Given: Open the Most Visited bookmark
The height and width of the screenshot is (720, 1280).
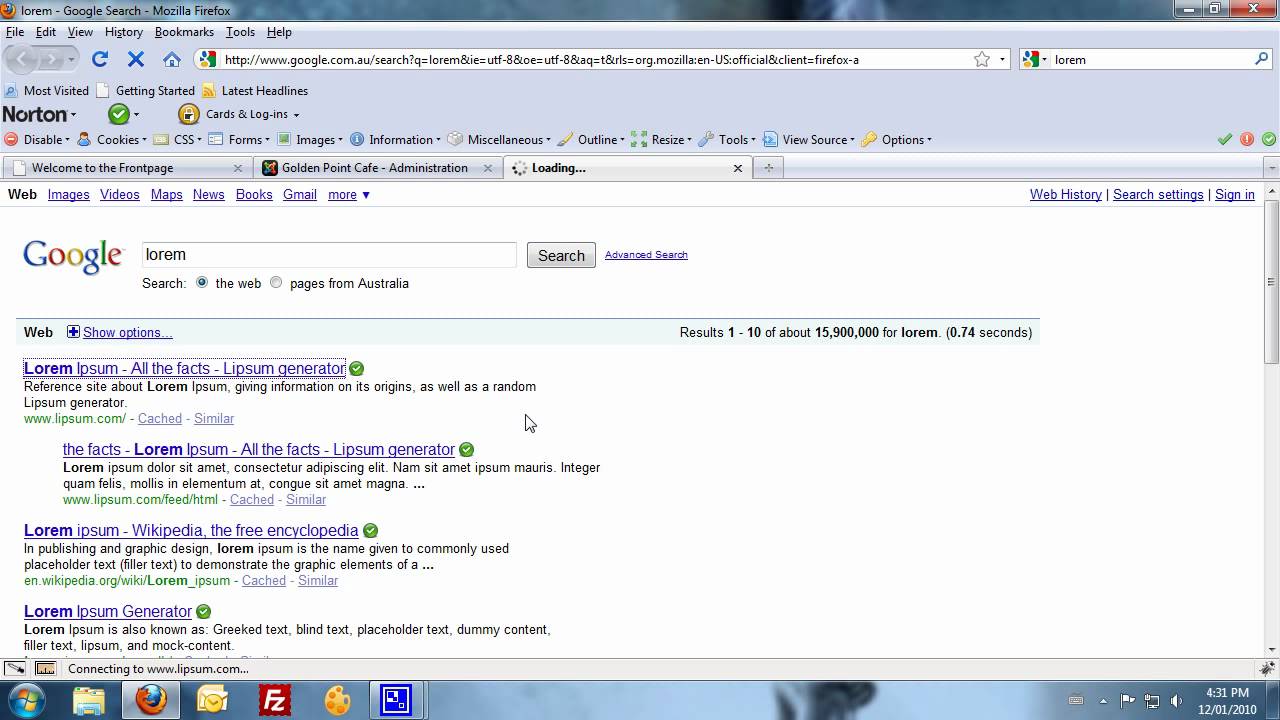Looking at the screenshot, I should [x=47, y=90].
